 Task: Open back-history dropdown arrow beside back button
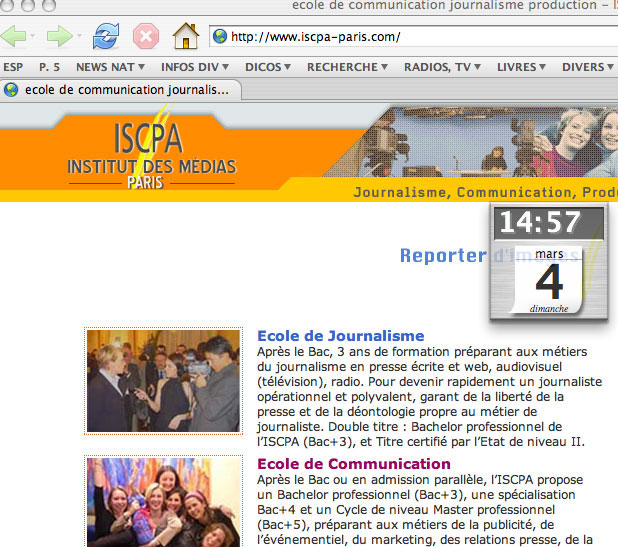(33, 36)
